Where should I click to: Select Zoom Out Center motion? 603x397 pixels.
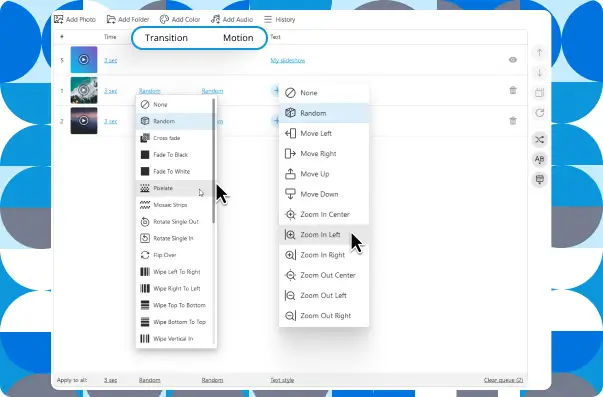click(324, 275)
